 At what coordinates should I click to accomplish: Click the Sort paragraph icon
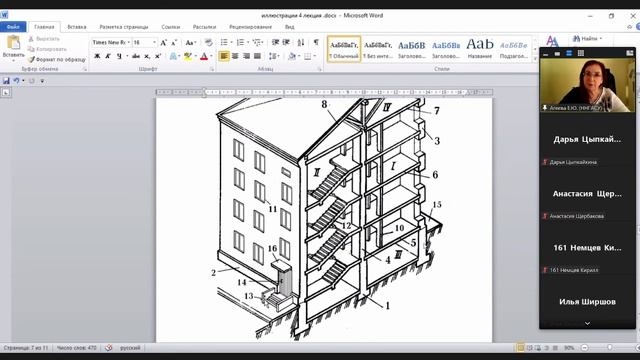tap(301, 42)
